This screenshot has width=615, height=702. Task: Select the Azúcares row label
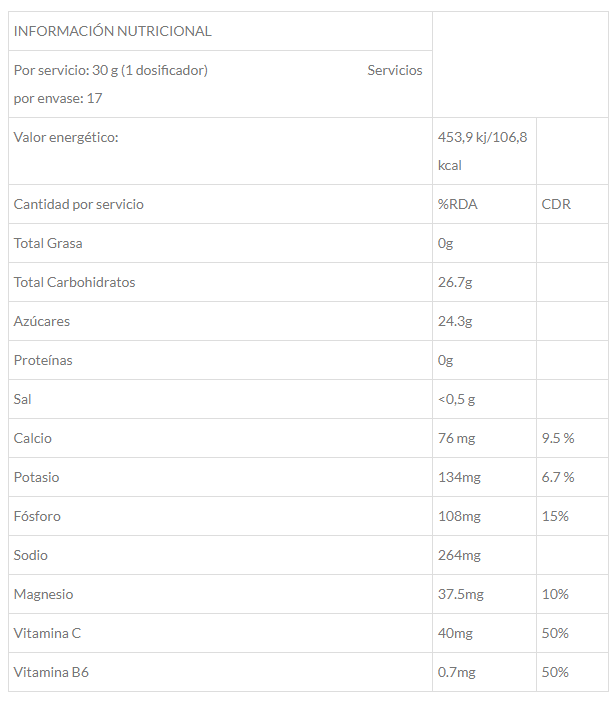(42, 321)
